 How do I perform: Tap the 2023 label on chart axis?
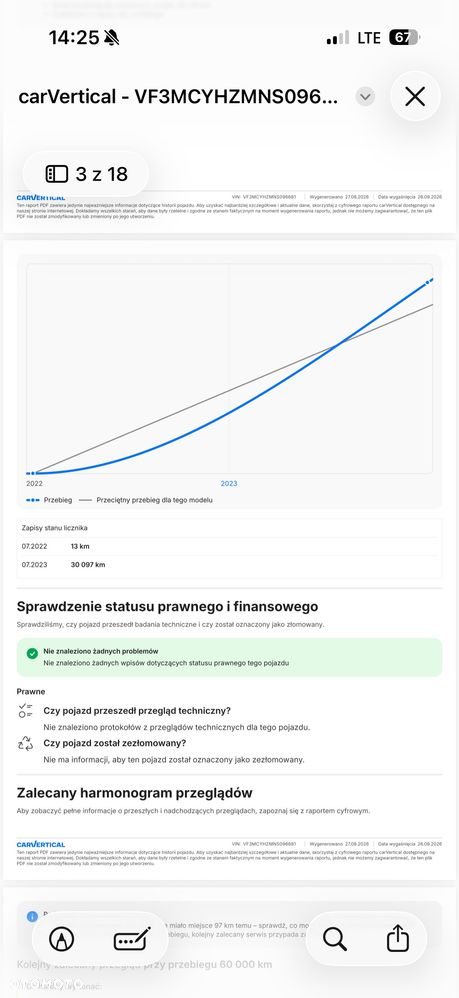click(x=229, y=484)
